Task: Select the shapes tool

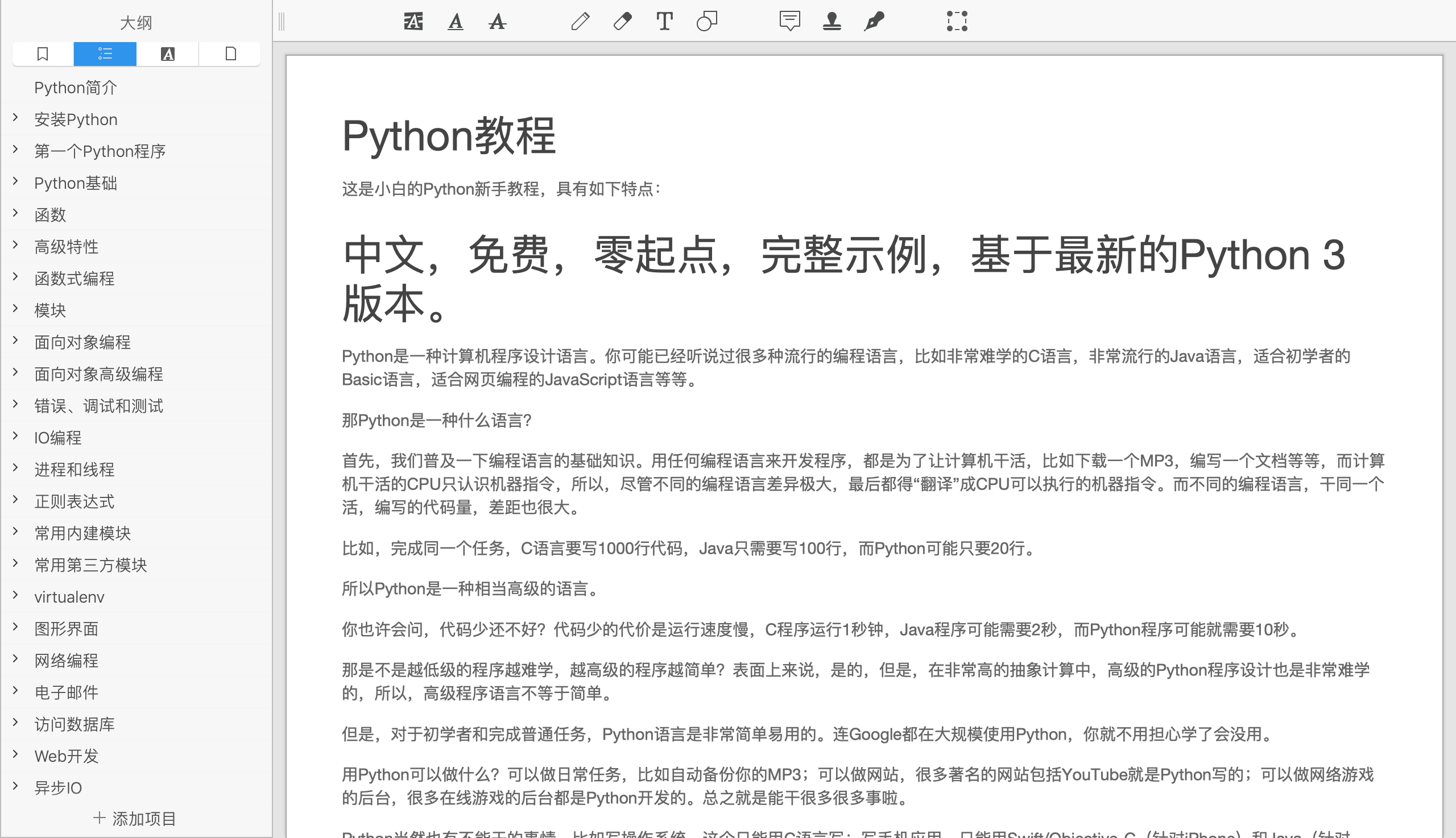Action: point(706,21)
